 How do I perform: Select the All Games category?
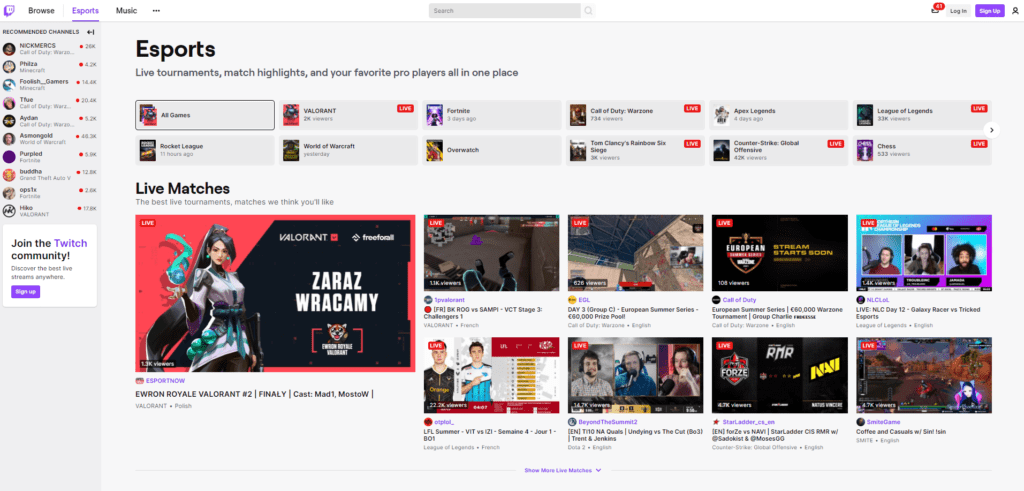coord(205,115)
